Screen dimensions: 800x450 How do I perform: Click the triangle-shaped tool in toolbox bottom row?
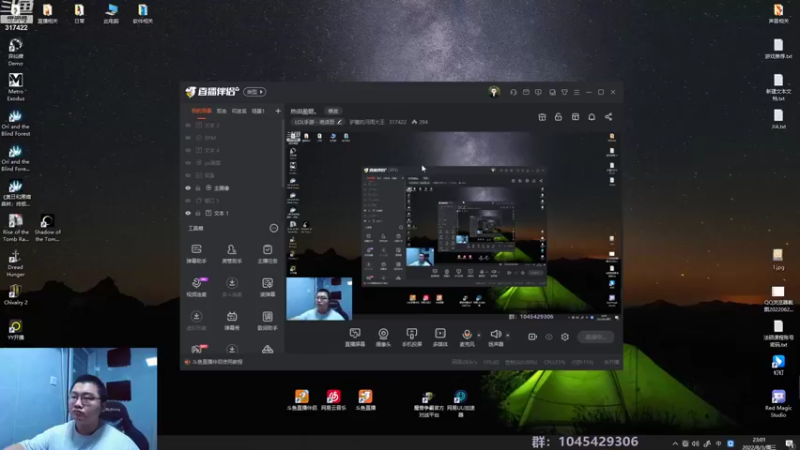click(x=267, y=349)
